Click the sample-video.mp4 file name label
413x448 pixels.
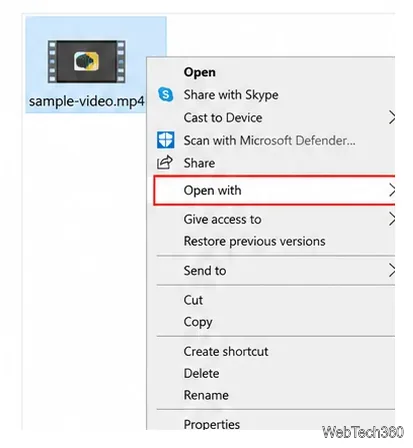point(87,101)
